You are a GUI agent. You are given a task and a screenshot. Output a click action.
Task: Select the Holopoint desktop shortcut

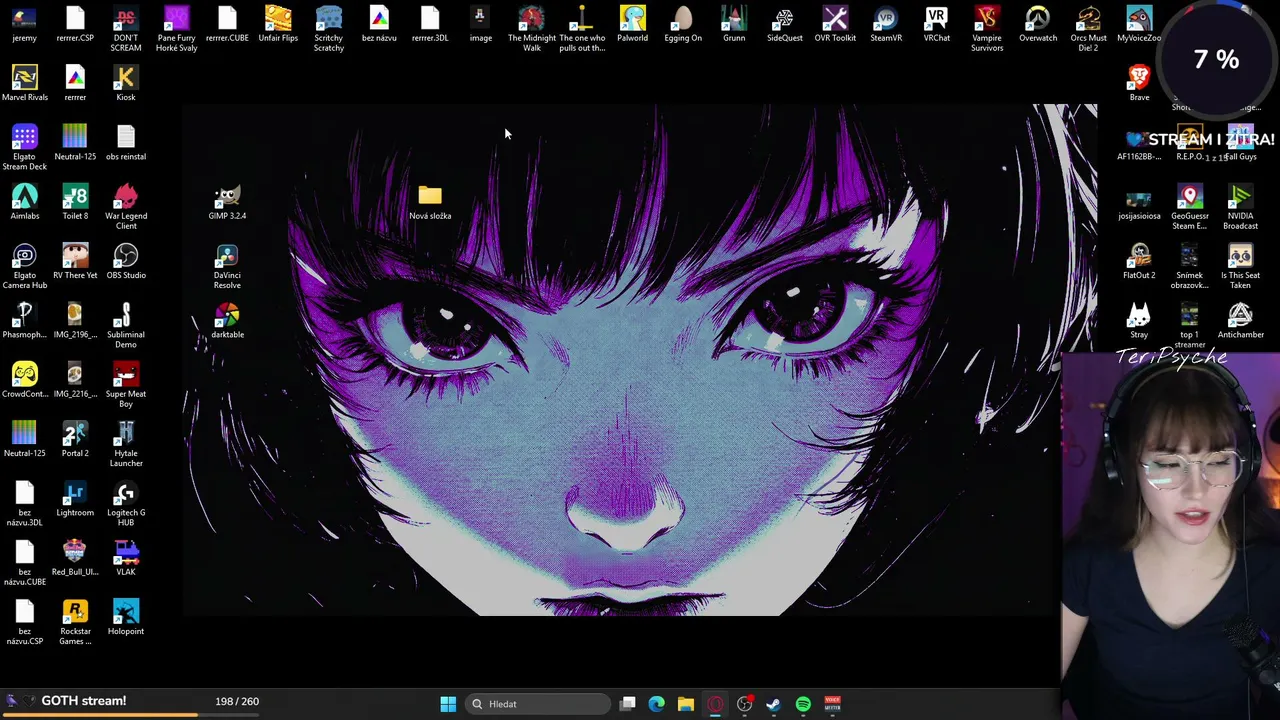tap(126, 618)
